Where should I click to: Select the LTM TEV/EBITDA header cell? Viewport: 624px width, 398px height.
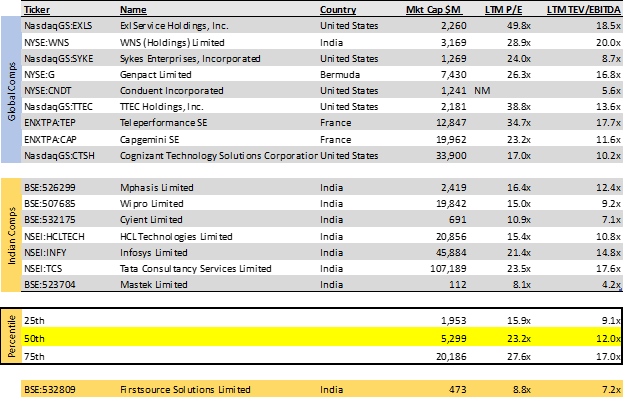pos(583,10)
